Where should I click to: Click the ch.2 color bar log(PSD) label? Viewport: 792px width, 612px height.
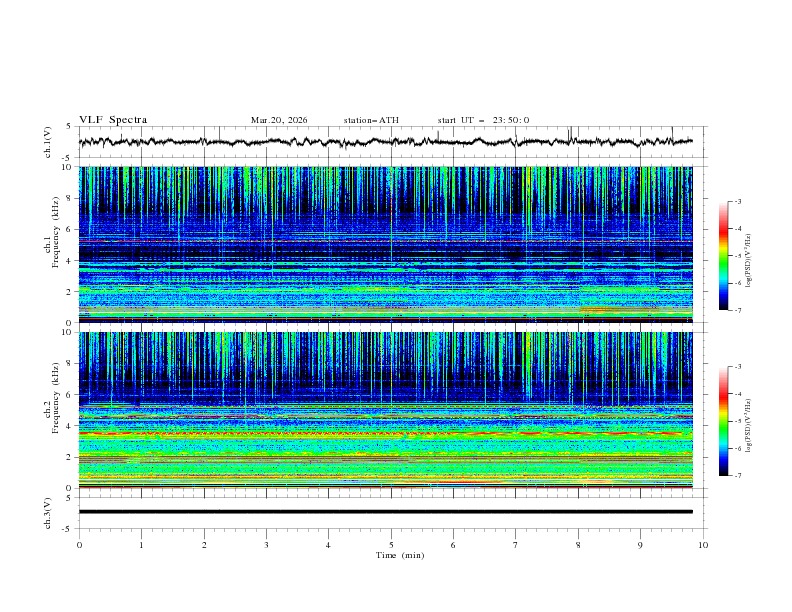pyautogui.click(x=748, y=425)
